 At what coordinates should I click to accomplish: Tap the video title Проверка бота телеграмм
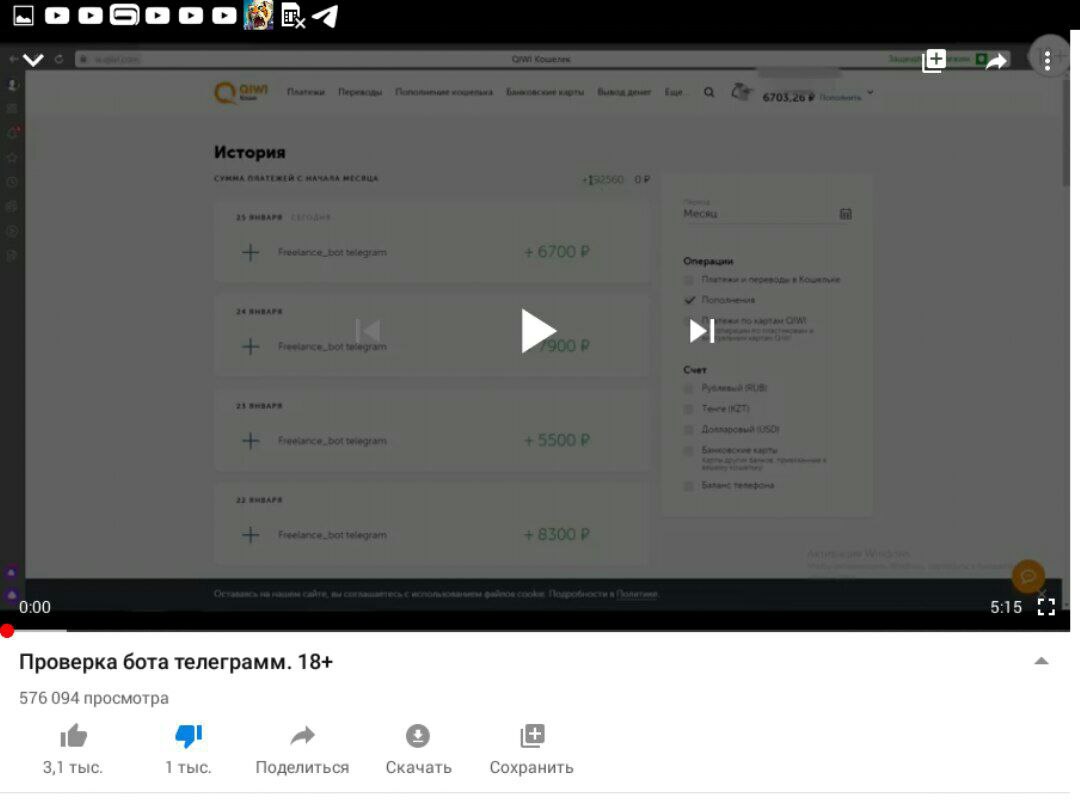176,661
